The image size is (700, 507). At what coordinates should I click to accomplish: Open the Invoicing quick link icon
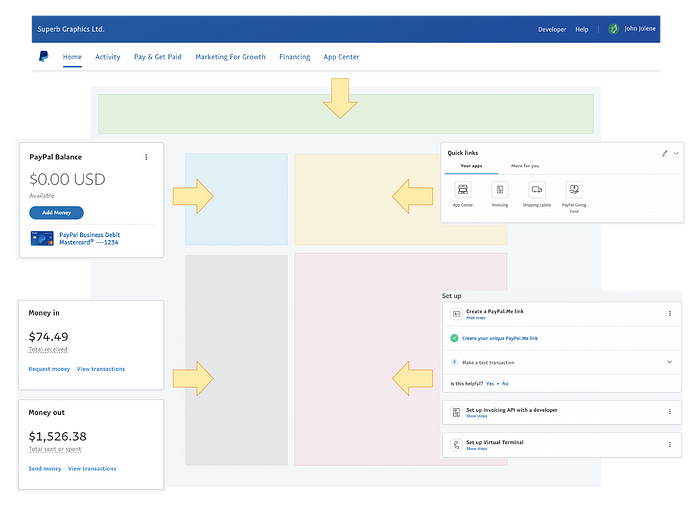click(500, 190)
